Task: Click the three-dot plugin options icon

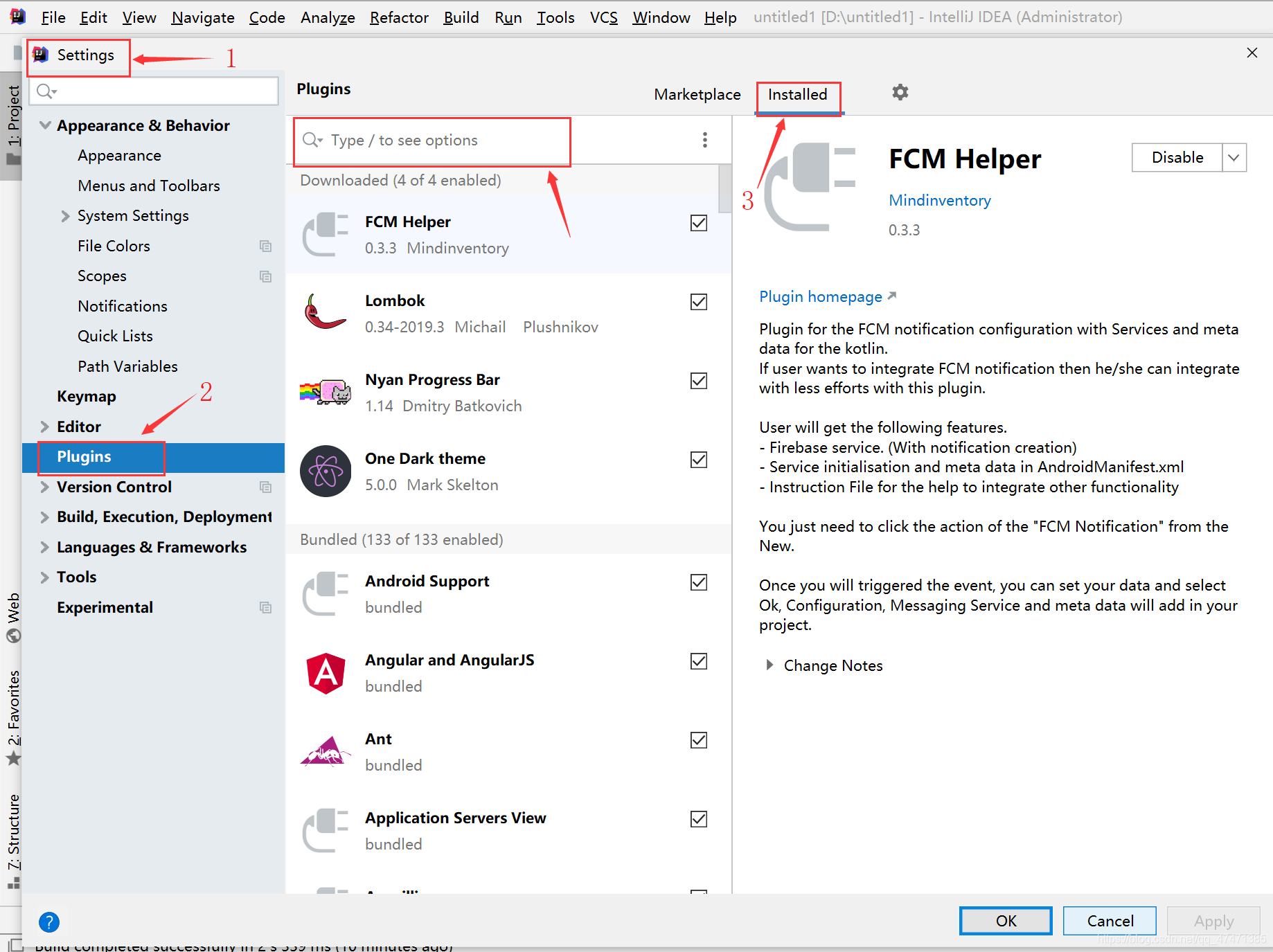Action: point(704,140)
